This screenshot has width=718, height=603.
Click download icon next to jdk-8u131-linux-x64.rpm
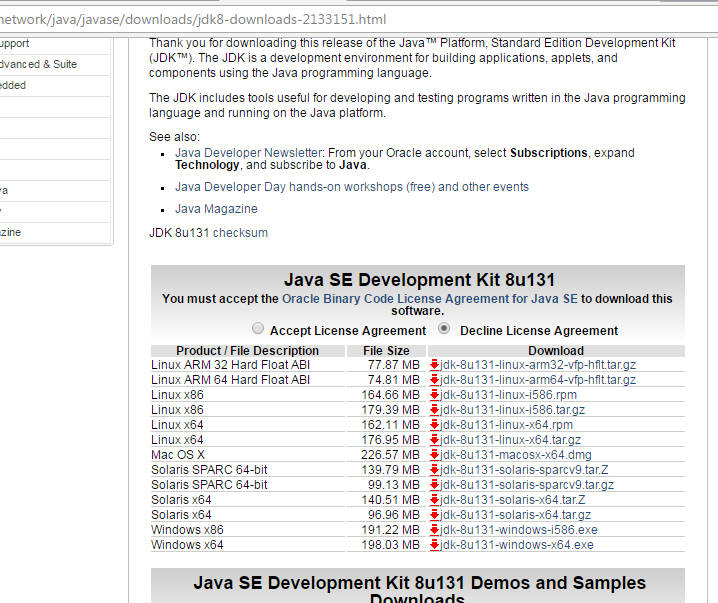(435, 425)
